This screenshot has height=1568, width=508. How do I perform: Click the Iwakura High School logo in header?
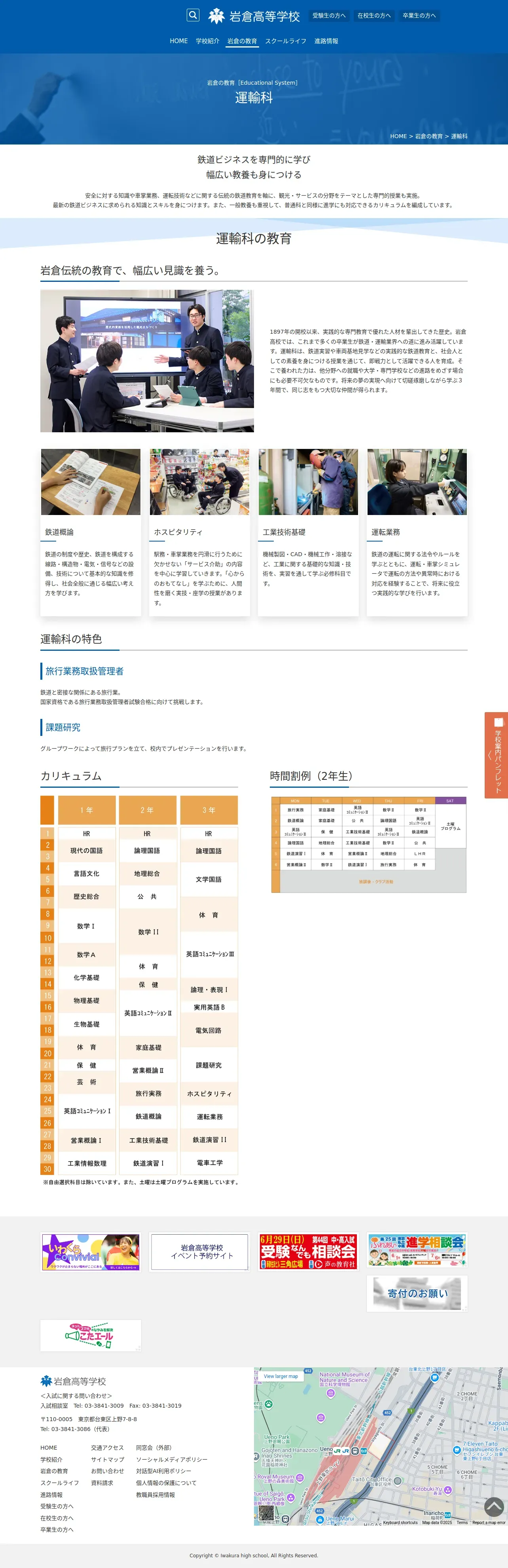pos(254,16)
